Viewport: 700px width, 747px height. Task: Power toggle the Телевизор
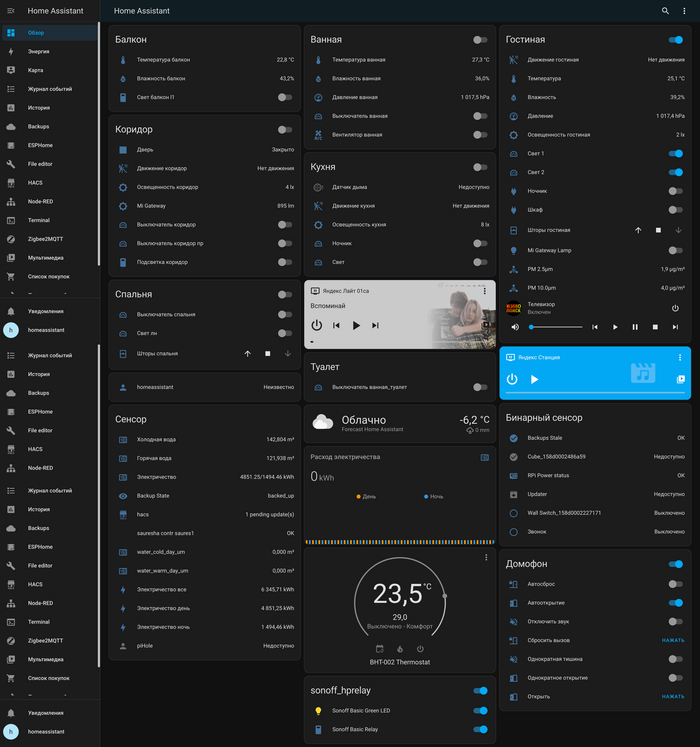tap(675, 308)
